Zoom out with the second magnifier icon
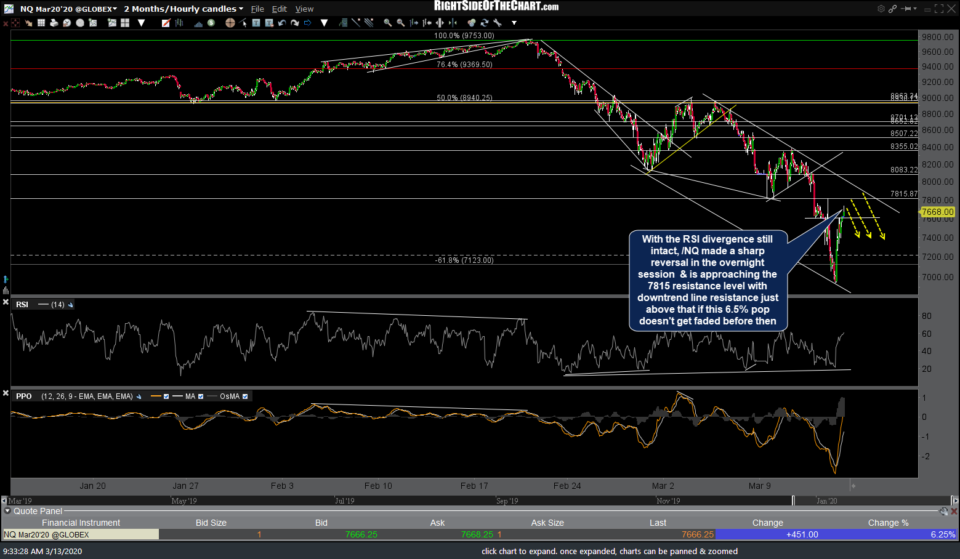960x559 pixels. [x=400, y=23]
